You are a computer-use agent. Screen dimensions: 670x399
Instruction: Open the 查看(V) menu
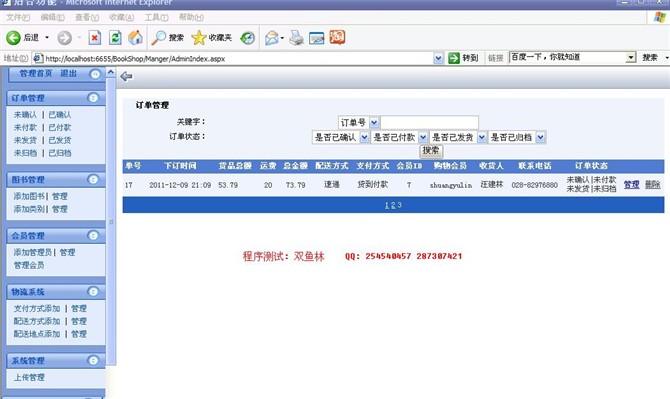click(x=87, y=17)
